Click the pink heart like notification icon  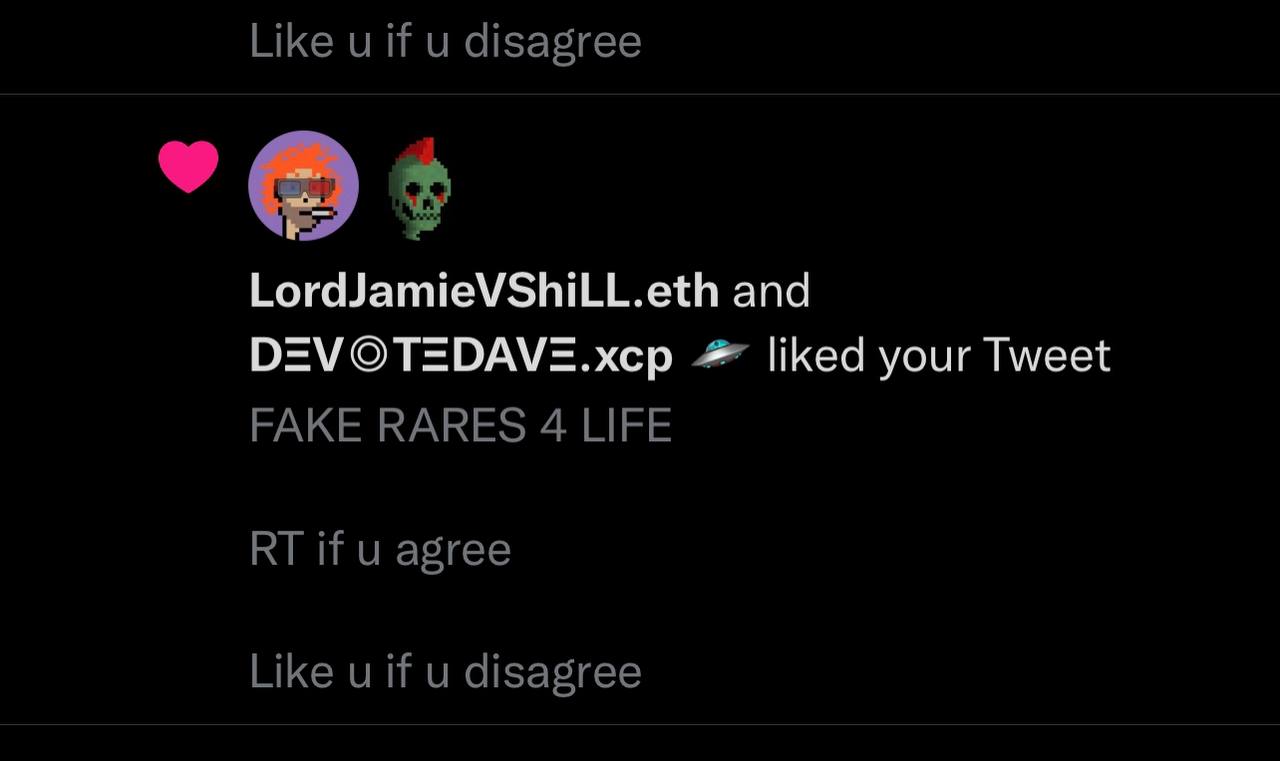click(188, 166)
